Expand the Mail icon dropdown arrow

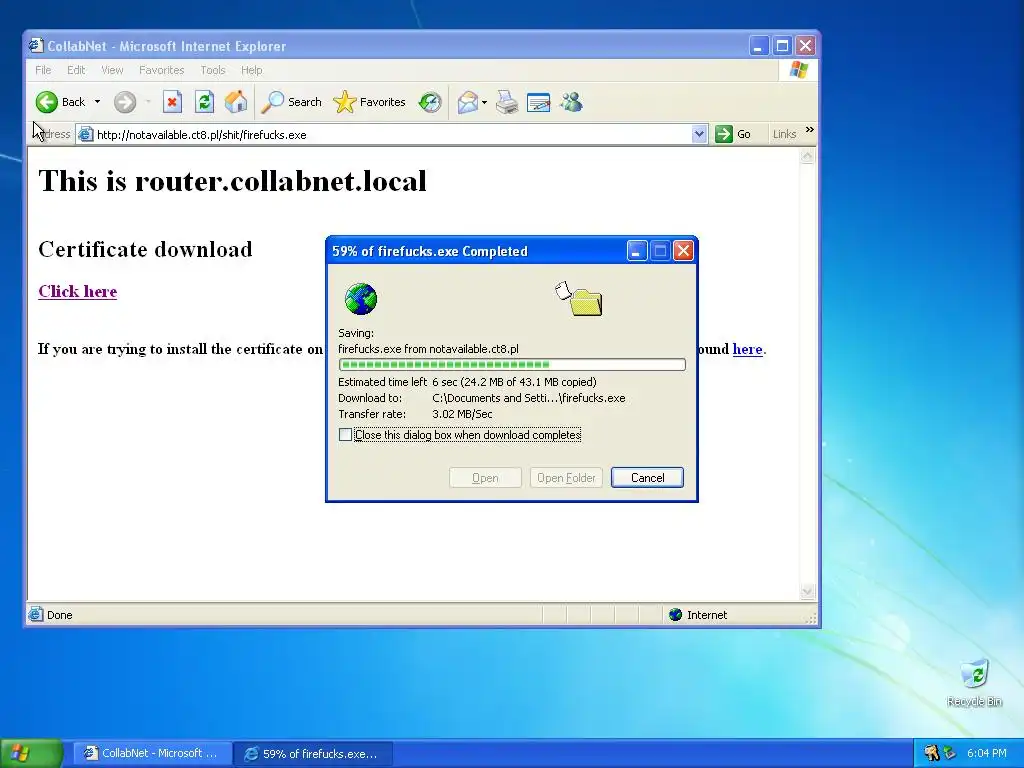[484, 102]
